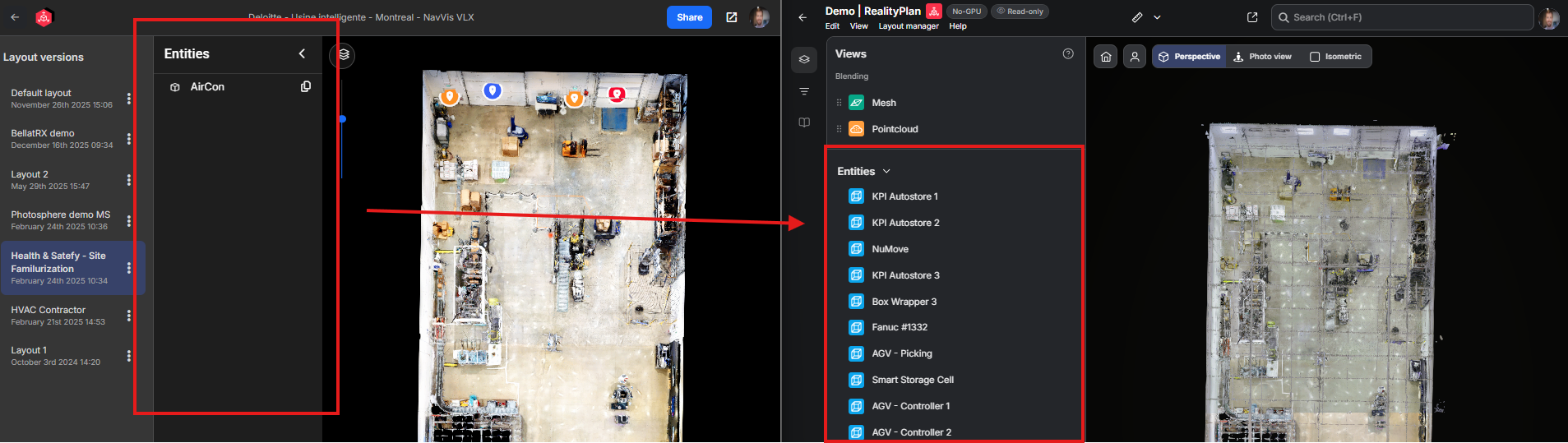
Task: Select Fanuc #1332 entity
Action: [x=900, y=327]
